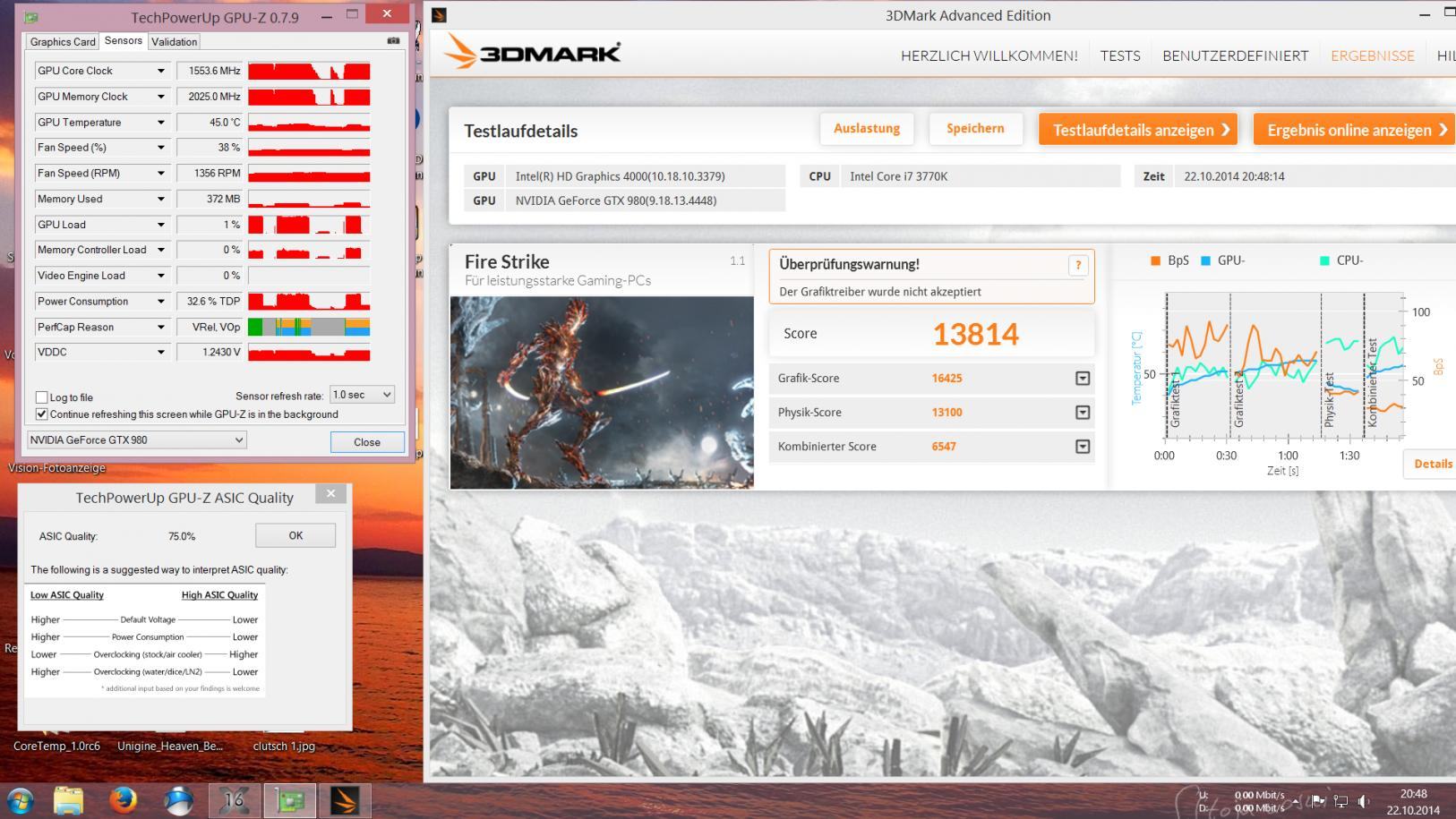Click Ergebnis online anzeigen button
Image resolution: width=1456 pixels, height=819 pixels.
tap(1355, 130)
